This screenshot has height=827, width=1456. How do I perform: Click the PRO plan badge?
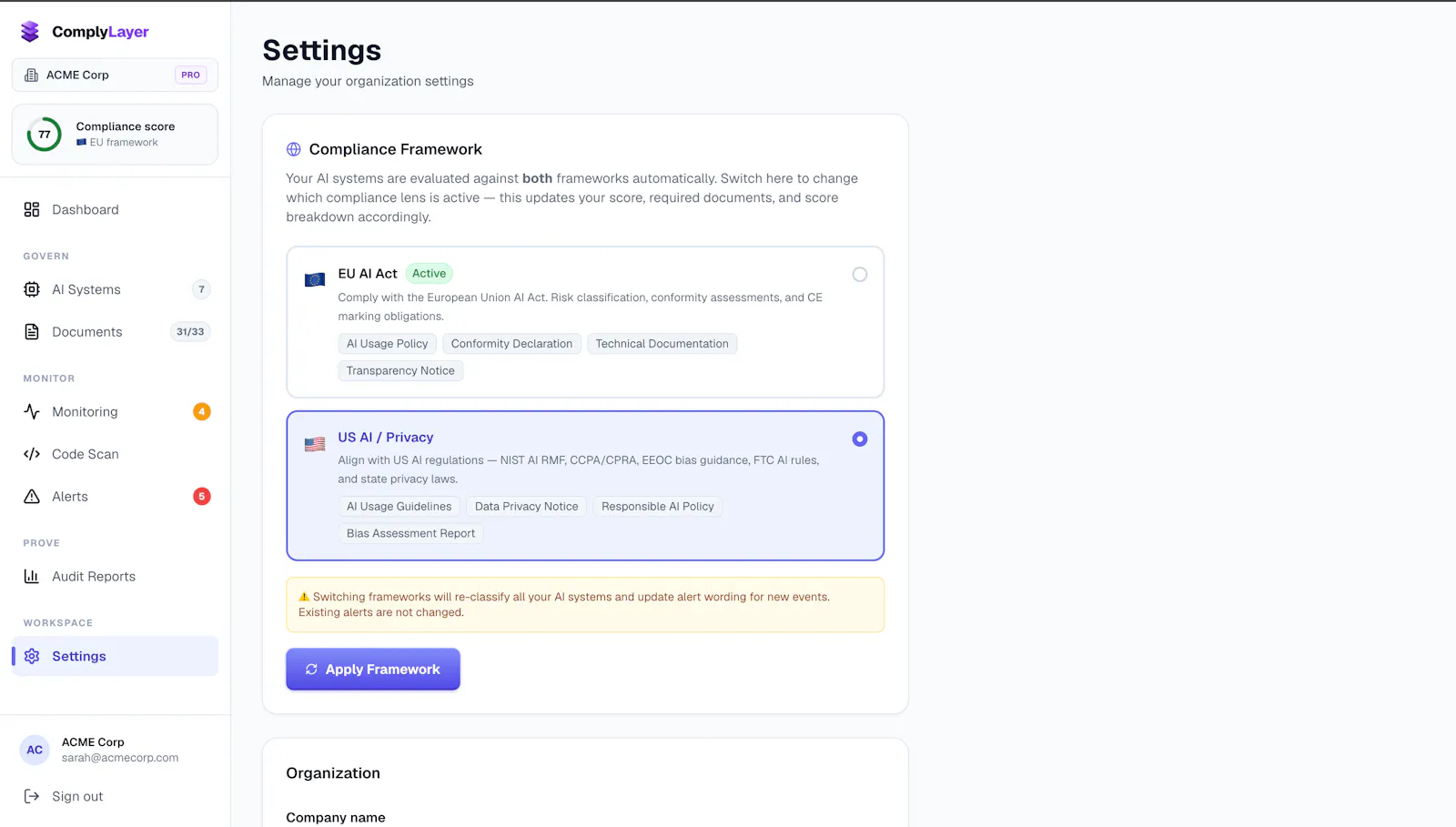click(190, 75)
